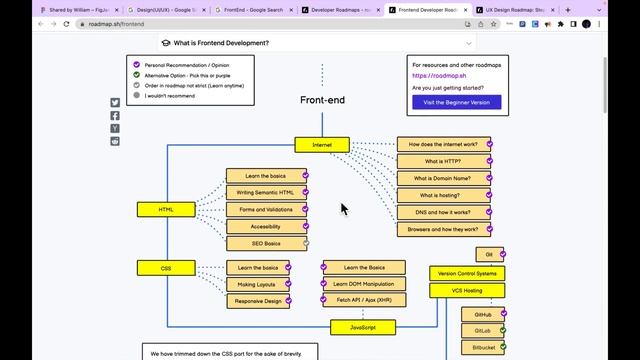Share roadmap via the Twitter icon

115,102
